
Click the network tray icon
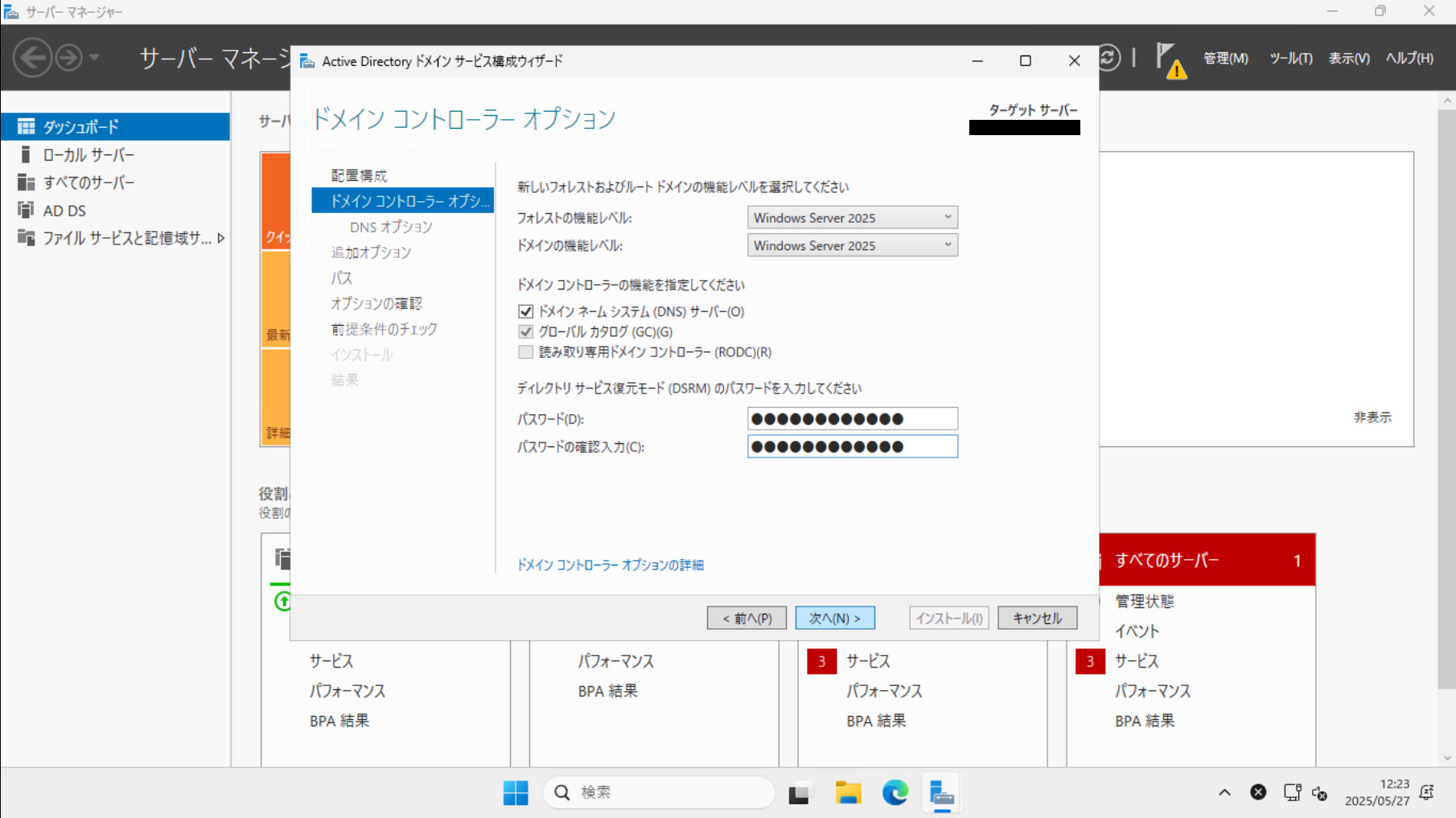[x=1293, y=792]
